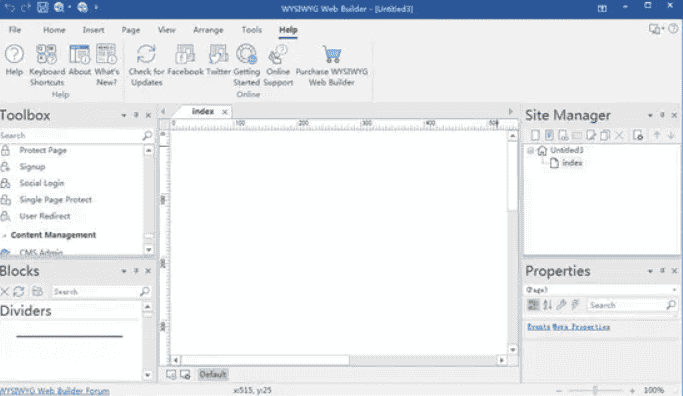Click Events lightning icon in Properties

[x=575, y=305]
